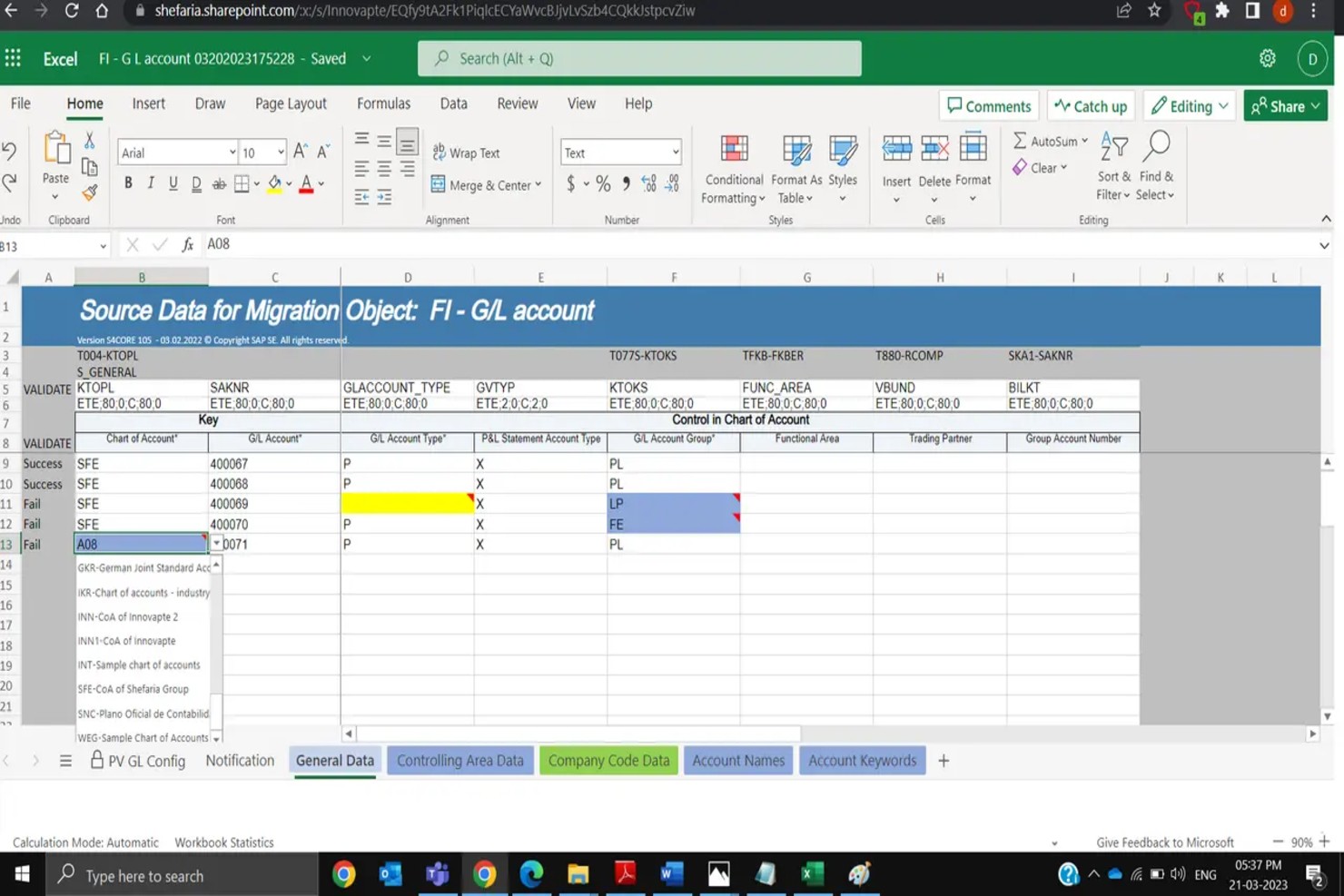Screen dimensions: 1344x896
Task: Click the Paste clipboard icon
Action: pos(56,148)
